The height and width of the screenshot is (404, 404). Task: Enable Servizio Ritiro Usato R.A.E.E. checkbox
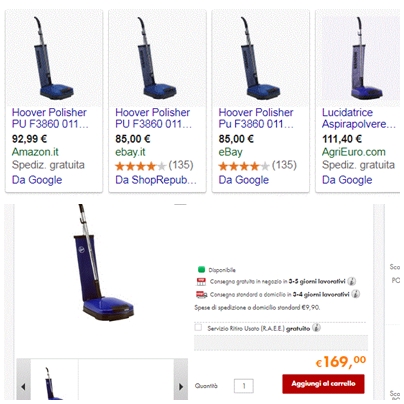click(x=198, y=327)
